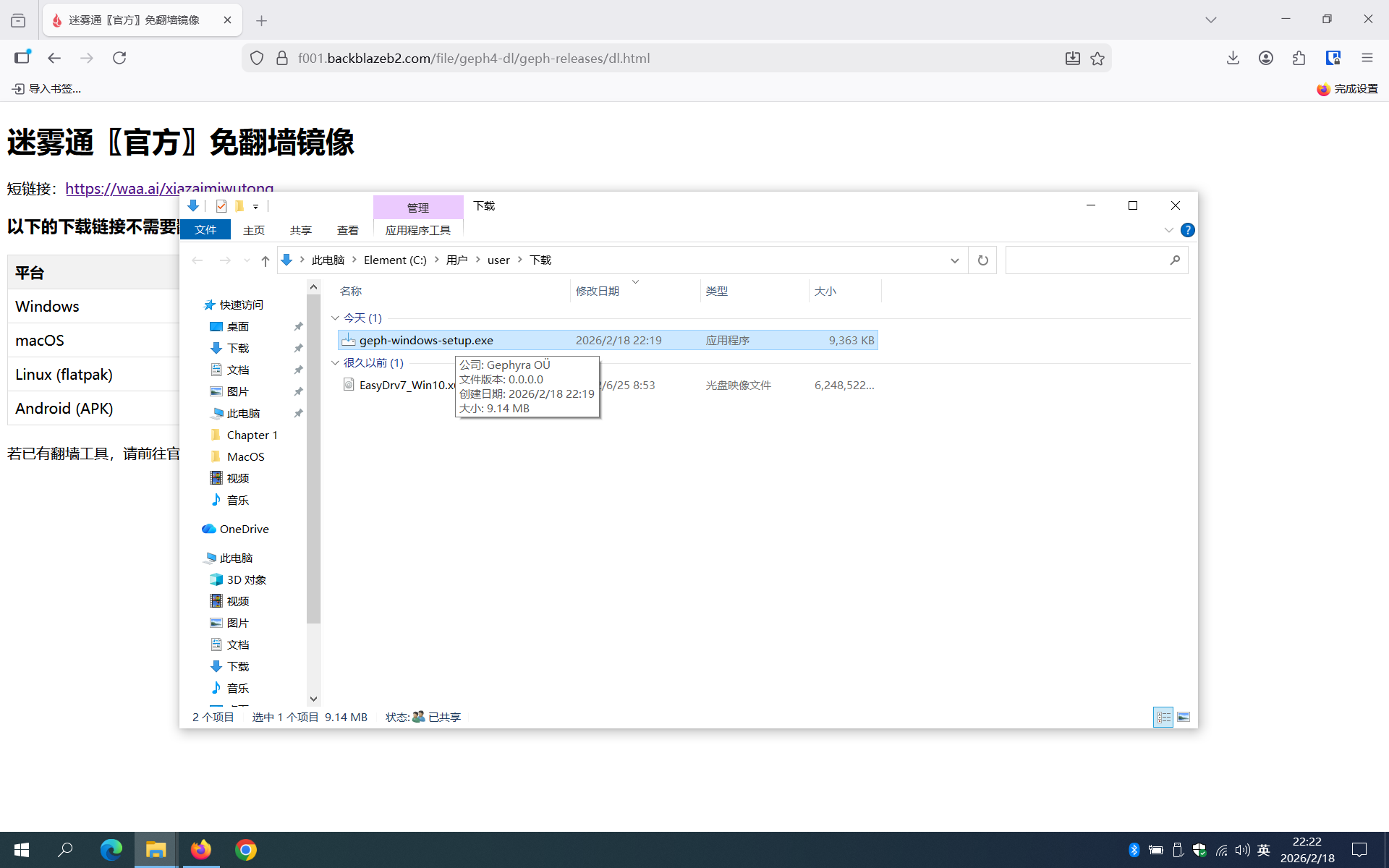1389x868 pixels.
Task: Open Chrome from the taskbar
Action: coord(246,850)
